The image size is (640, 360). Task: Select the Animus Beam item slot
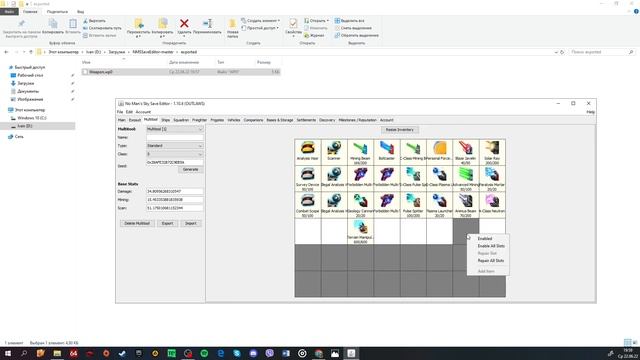[465, 205]
